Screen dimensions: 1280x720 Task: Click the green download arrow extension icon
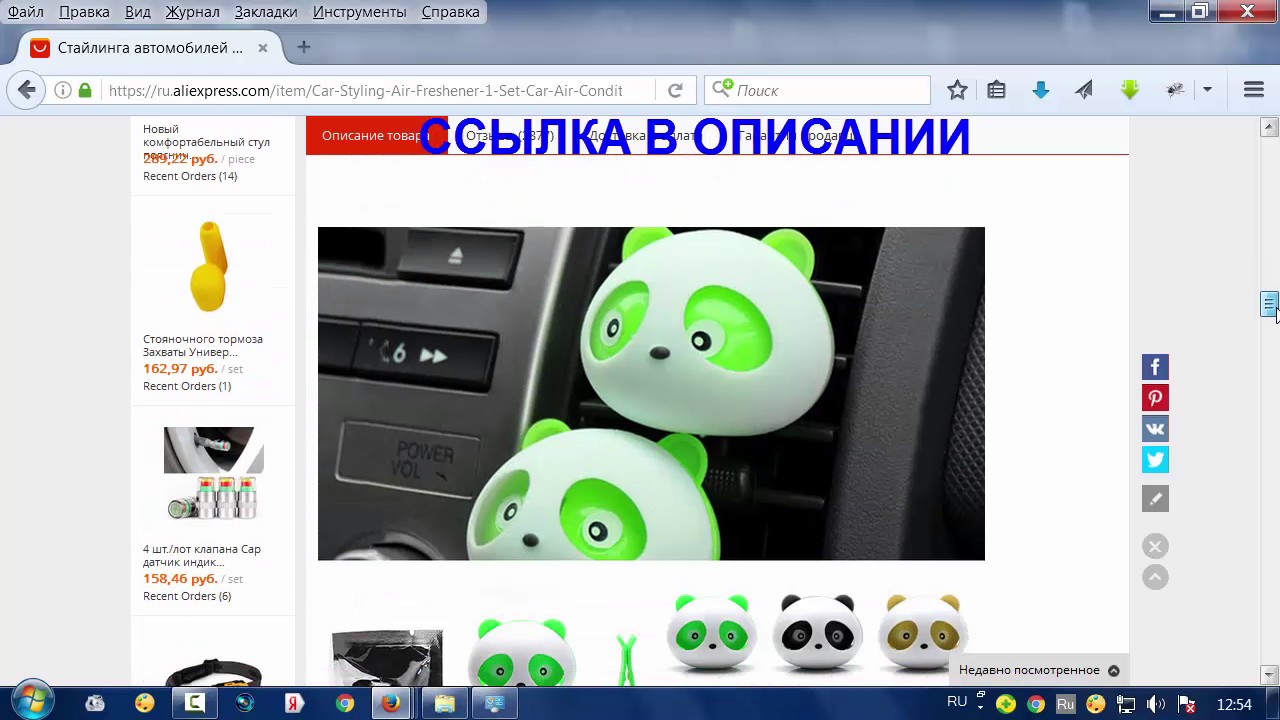coord(1130,90)
